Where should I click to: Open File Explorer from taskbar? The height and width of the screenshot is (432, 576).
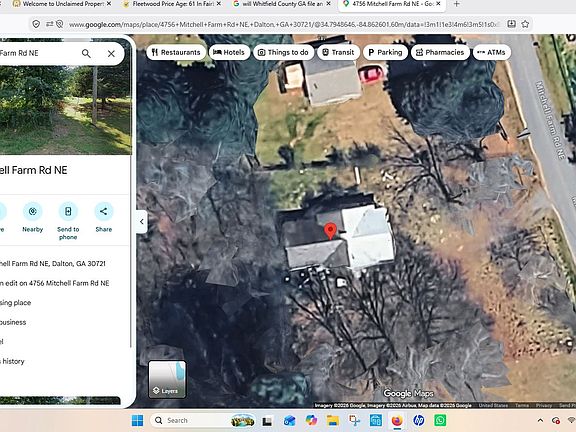click(x=333, y=420)
